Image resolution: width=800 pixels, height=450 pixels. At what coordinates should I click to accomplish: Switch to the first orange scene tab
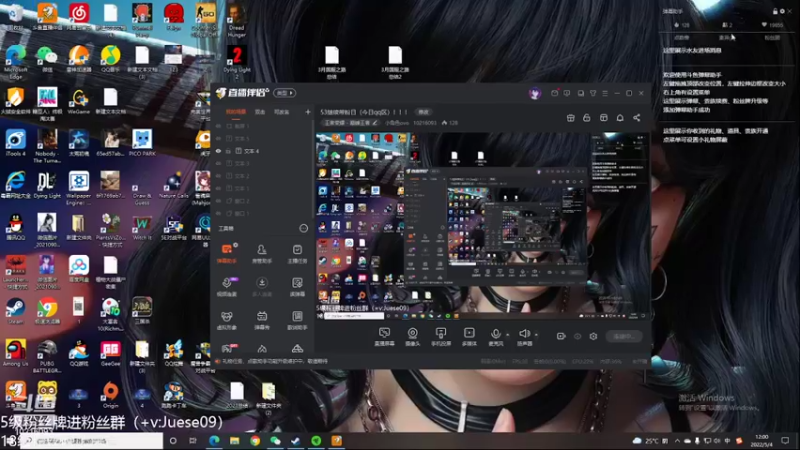click(x=236, y=112)
